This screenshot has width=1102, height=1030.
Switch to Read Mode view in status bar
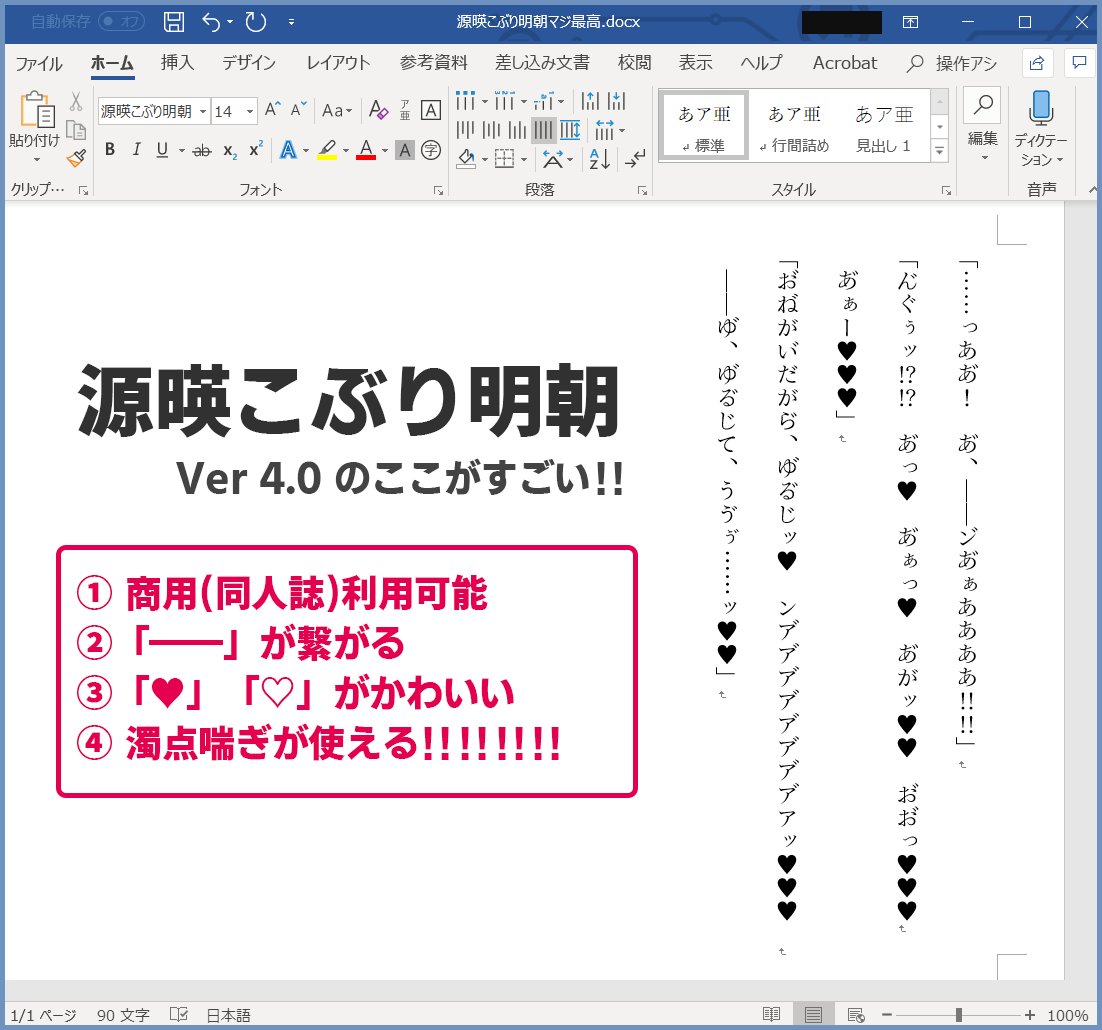tap(771, 1014)
